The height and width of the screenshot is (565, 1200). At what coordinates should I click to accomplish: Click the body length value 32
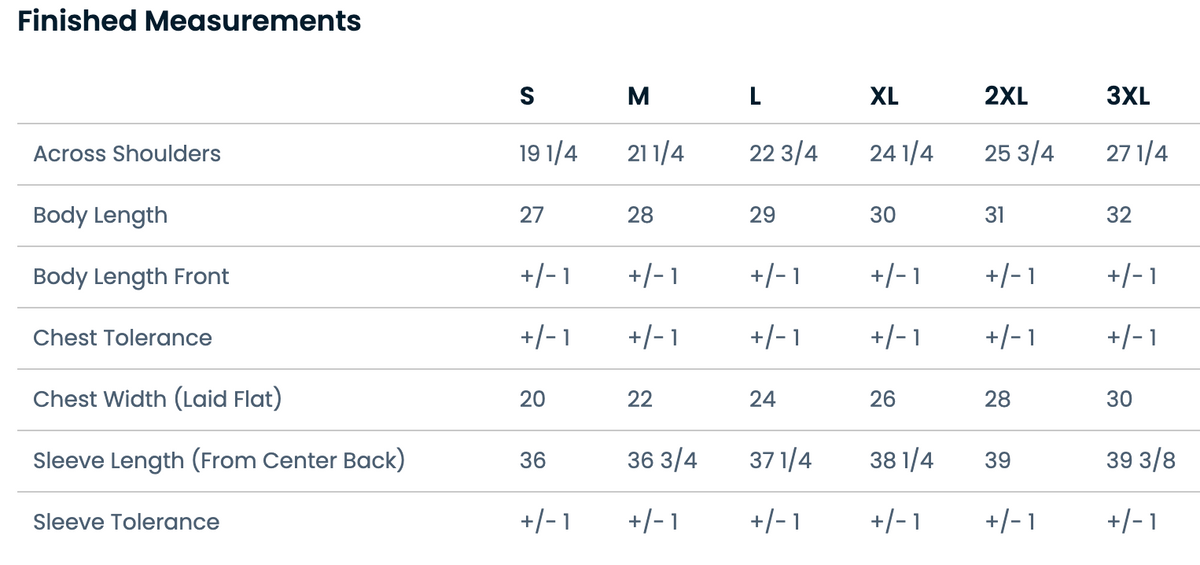pyautogui.click(x=1119, y=216)
